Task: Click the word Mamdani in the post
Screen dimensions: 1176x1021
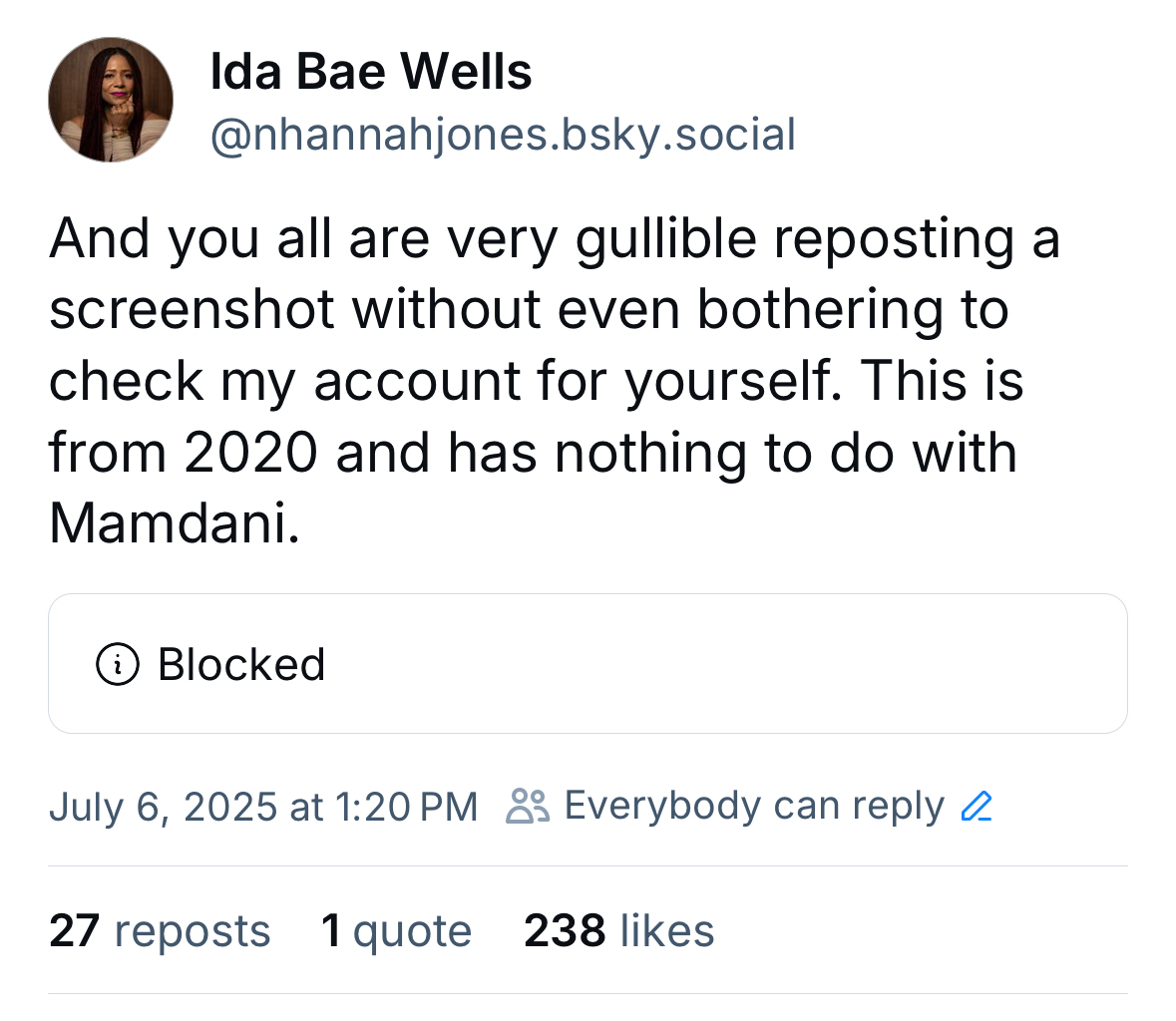Action: tap(171, 522)
